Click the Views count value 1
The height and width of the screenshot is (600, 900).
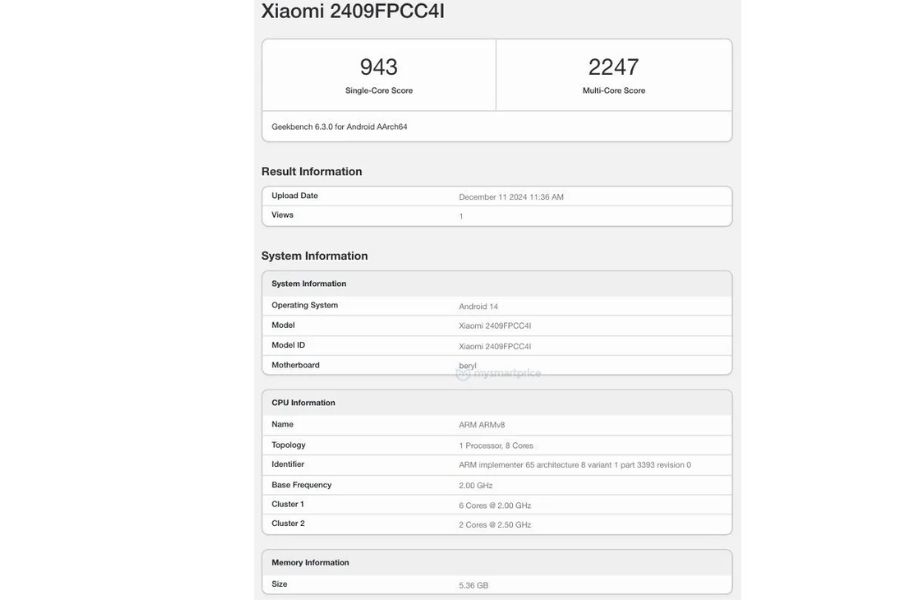461,216
